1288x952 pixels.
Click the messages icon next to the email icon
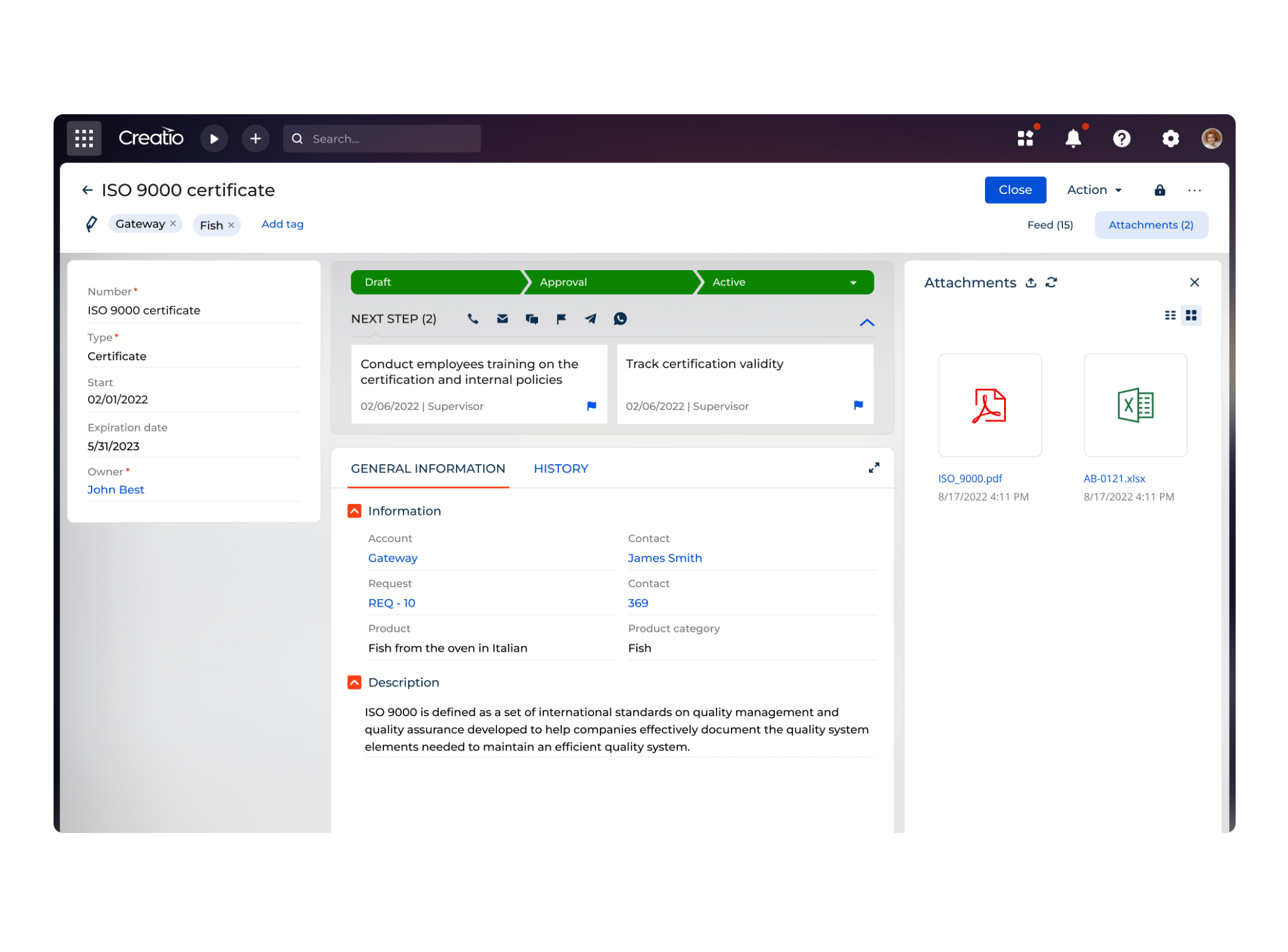532,319
